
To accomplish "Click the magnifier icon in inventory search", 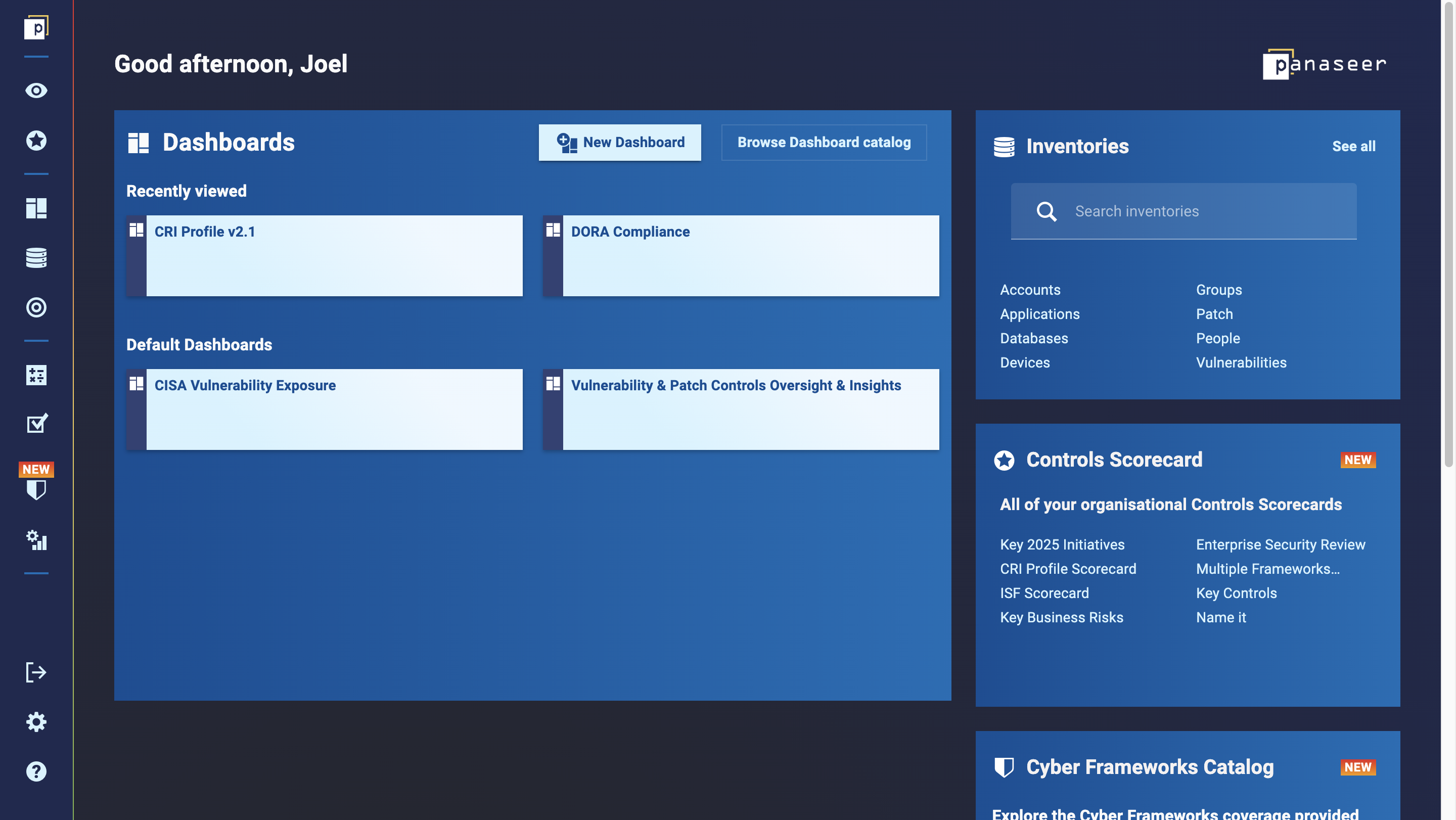I will pos(1046,211).
